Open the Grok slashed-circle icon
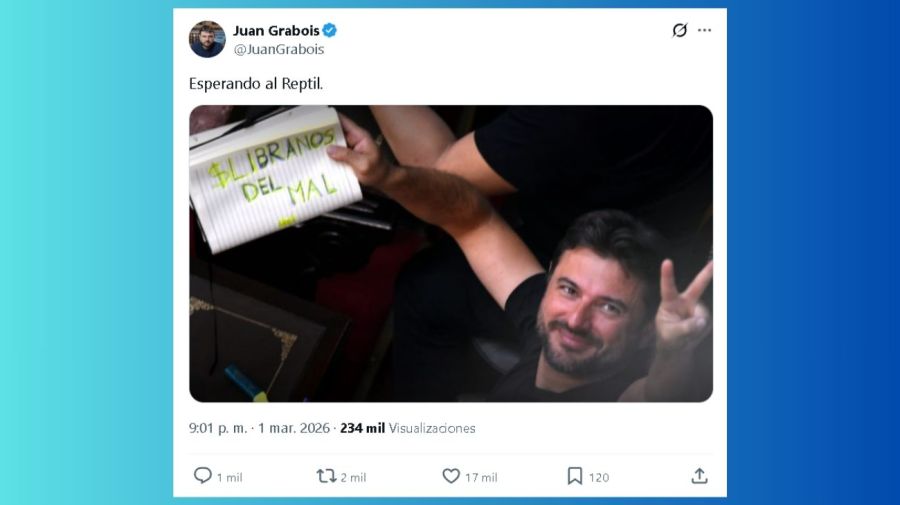The width and height of the screenshot is (900, 505). [680, 30]
